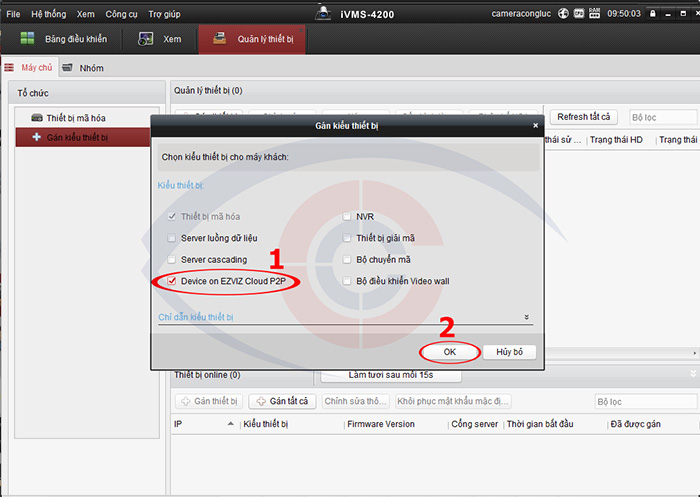The width and height of the screenshot is (700, 497).
Task: Enable the Server cascading checkbox
Action: pos(171,259)
